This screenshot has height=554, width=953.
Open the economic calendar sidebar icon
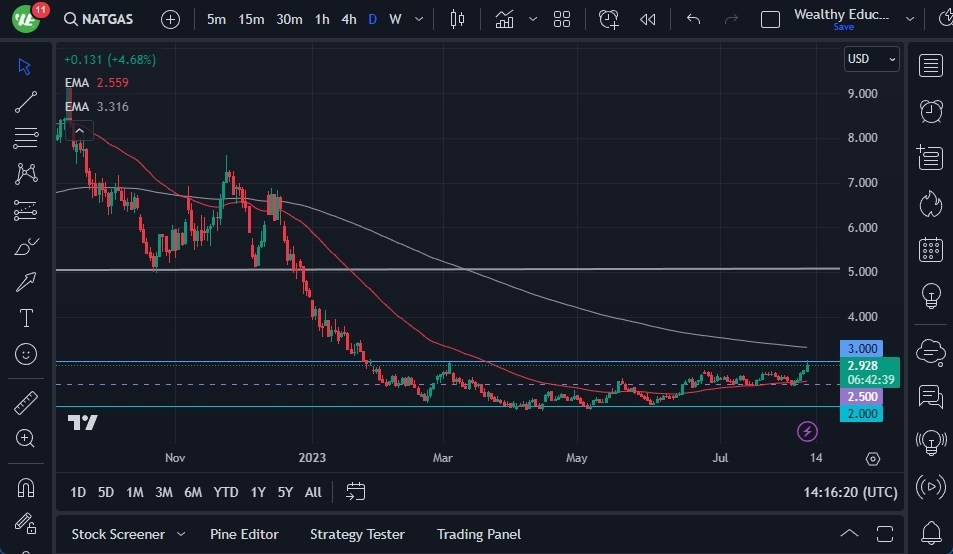(x=931, y=249)
